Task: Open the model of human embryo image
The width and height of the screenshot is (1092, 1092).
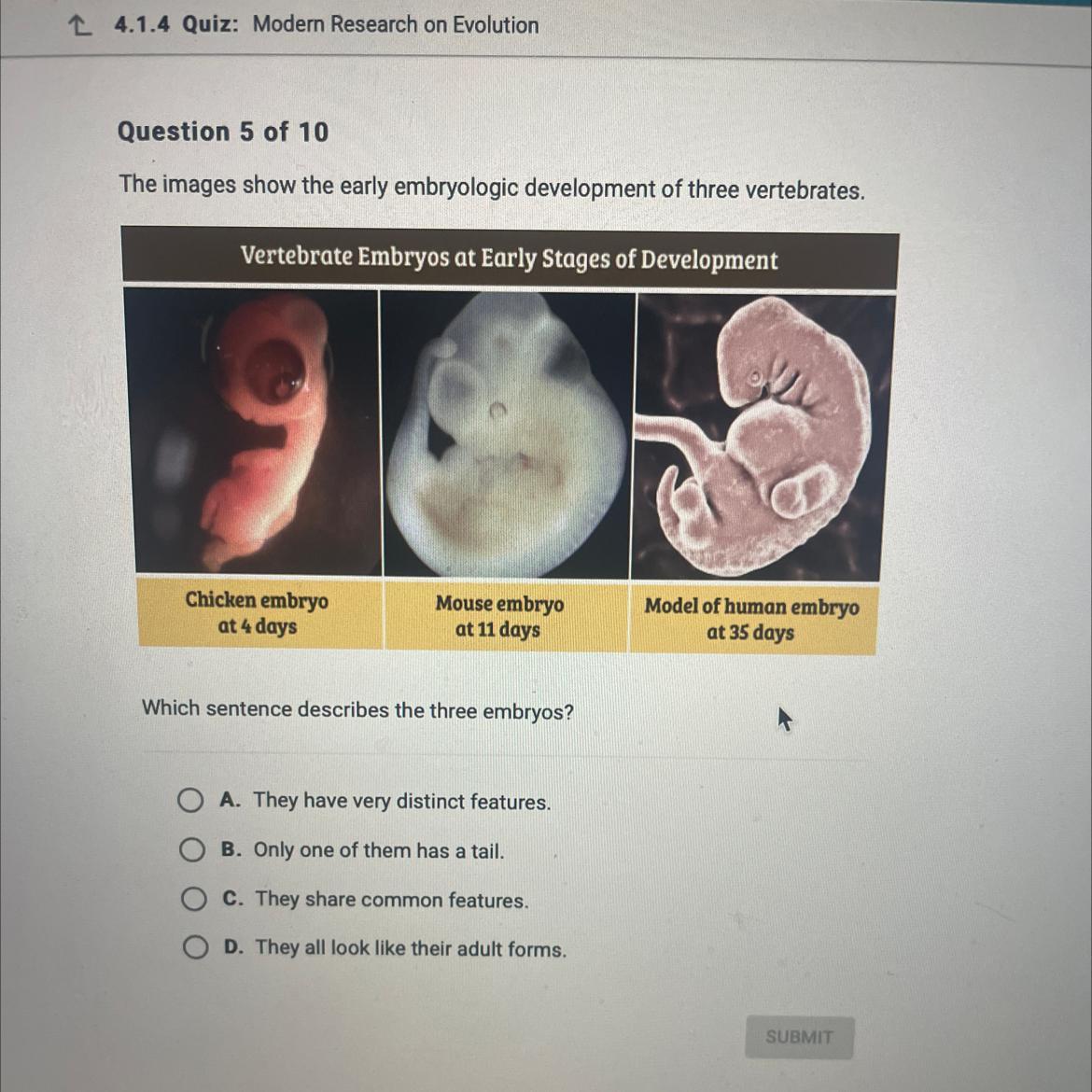Action: pos(763,438)
